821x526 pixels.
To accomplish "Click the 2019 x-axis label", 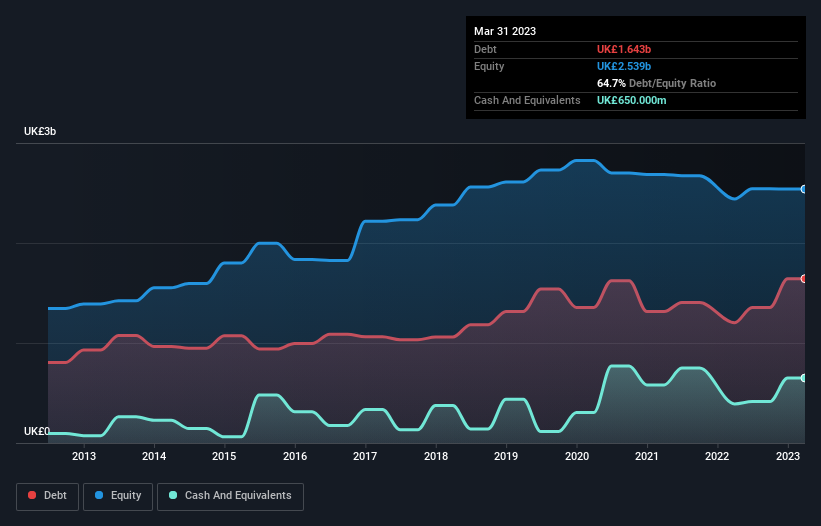I will click(506, 456).
